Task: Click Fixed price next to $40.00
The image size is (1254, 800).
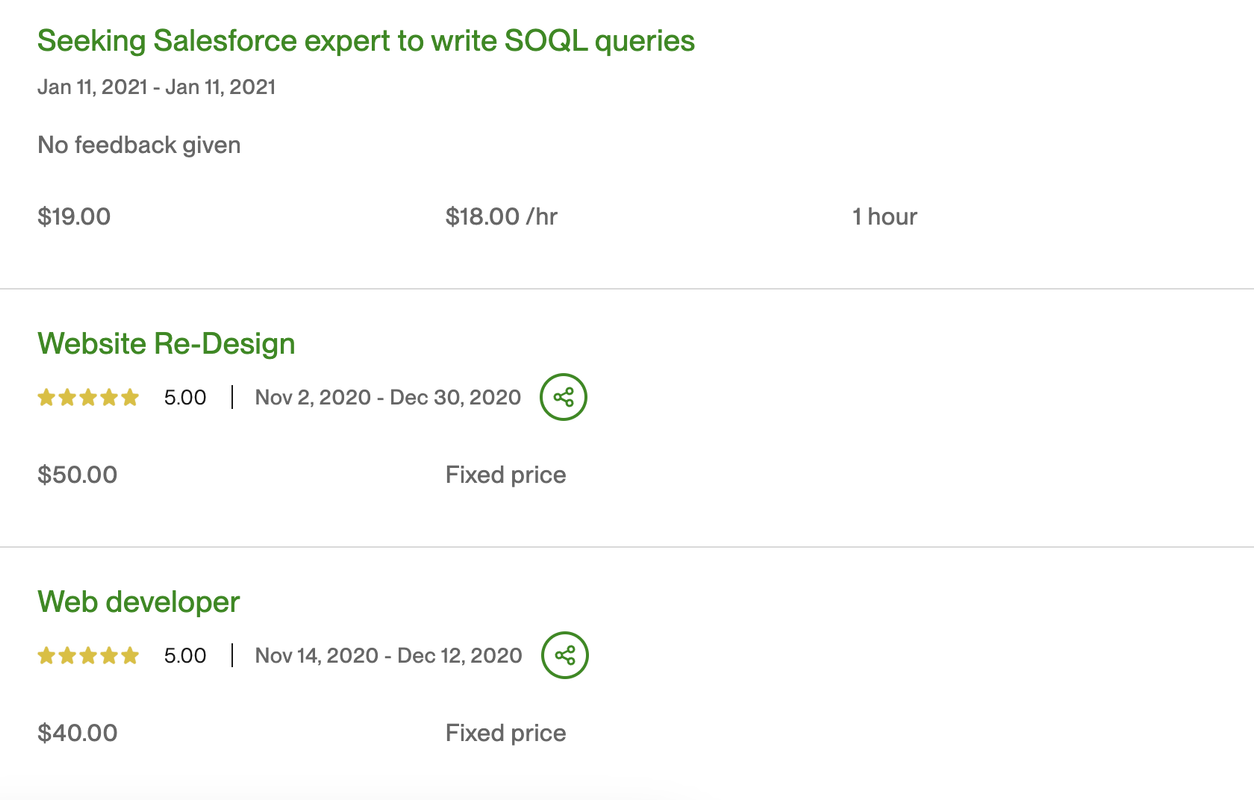Action: pyautogui.click(x=505, y=733)
